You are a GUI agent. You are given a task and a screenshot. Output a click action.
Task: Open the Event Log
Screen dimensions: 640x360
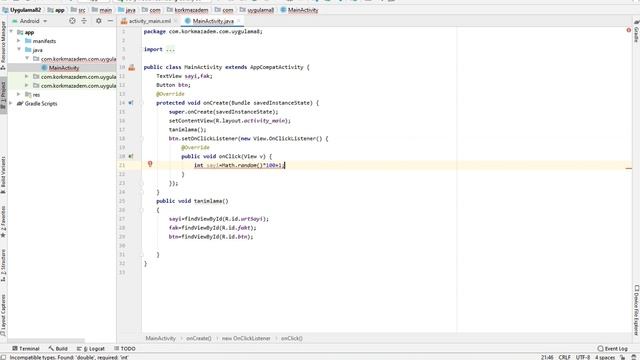point(612,349)
